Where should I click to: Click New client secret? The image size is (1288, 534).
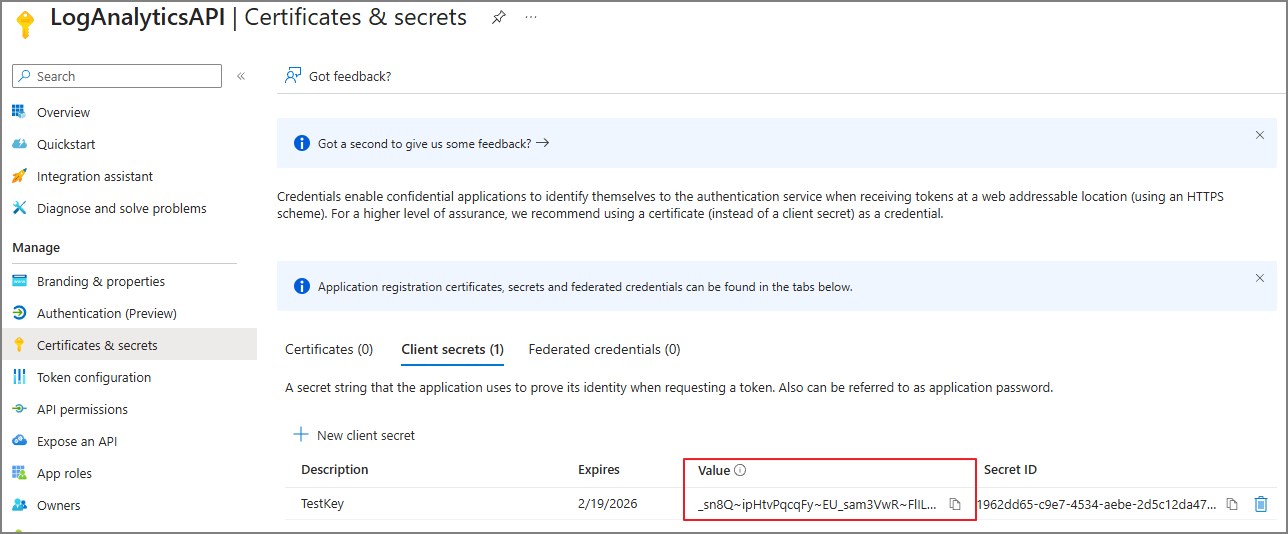pos(353,435)
